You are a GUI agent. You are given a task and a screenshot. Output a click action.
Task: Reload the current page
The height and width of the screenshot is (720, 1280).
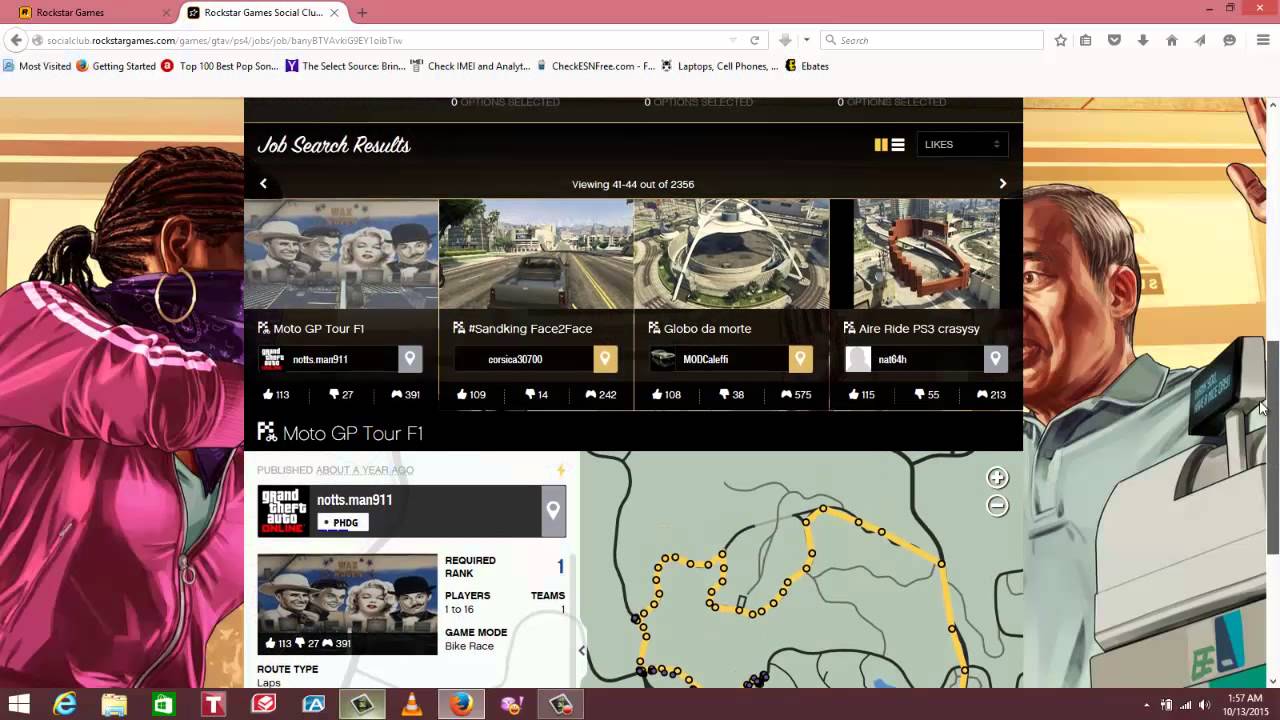pos(755,40)
